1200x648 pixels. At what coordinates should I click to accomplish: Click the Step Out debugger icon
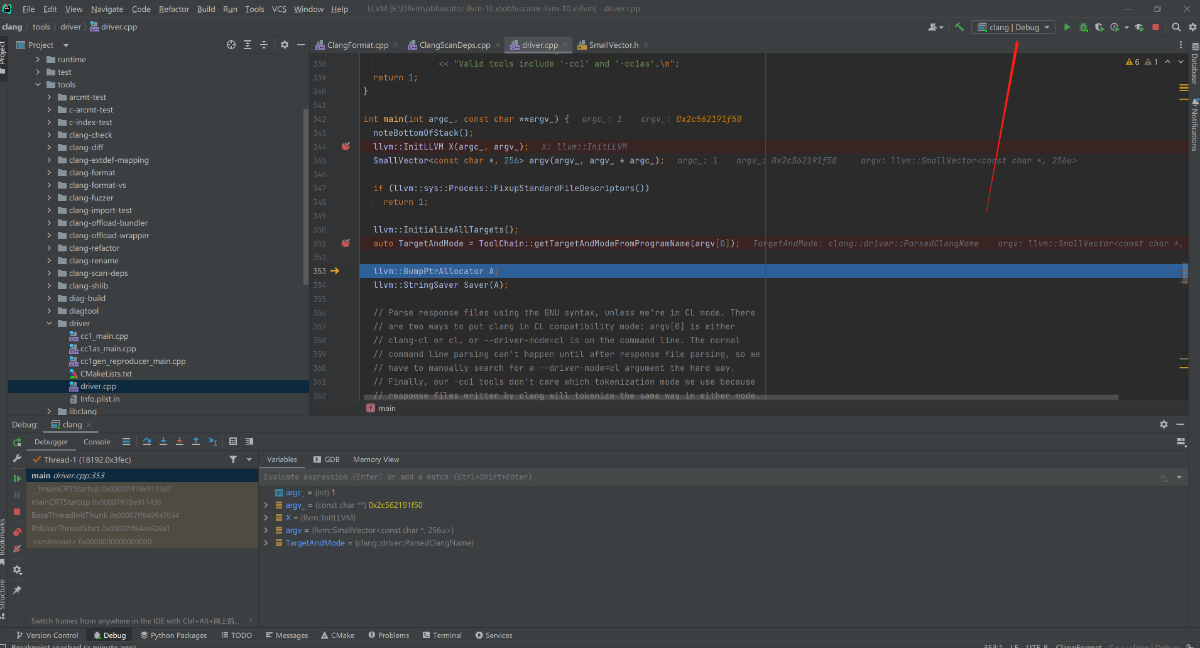coord(195,441)
